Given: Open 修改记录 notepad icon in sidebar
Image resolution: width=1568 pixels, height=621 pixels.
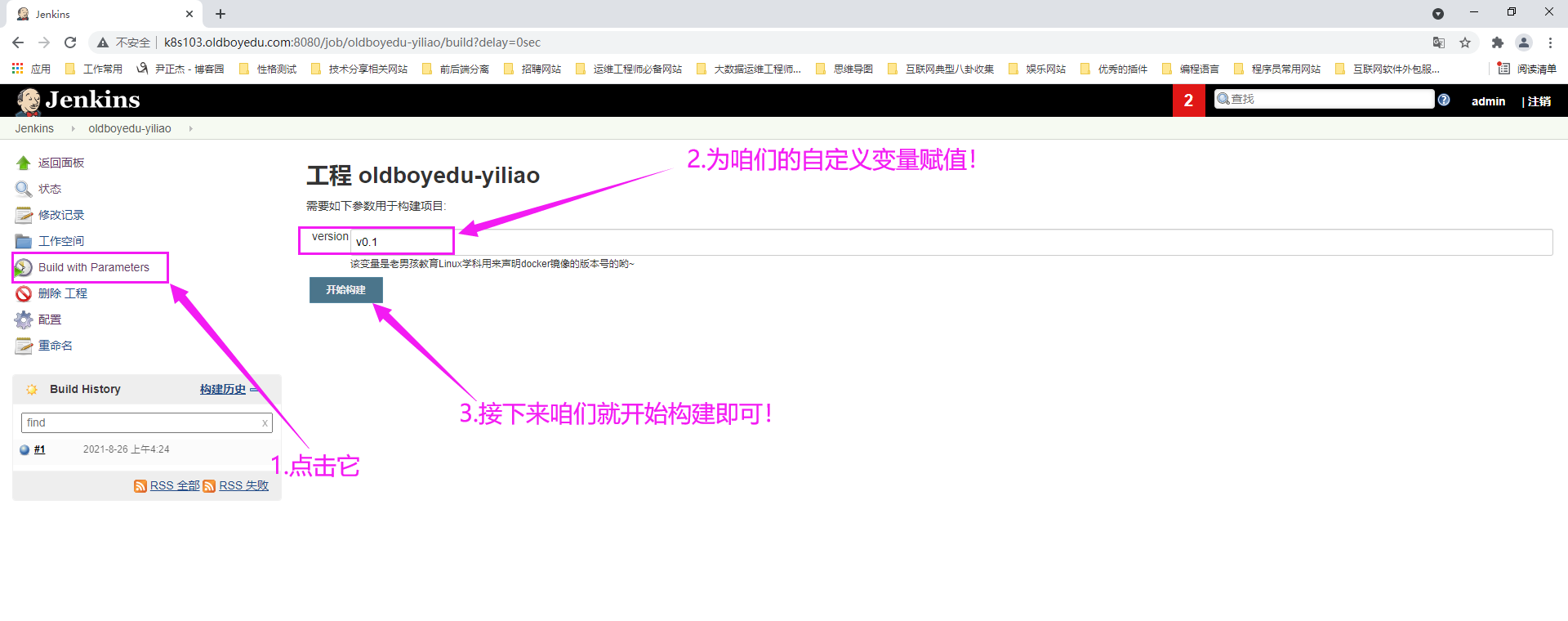Looking at the screenshot, I should click(24, 216).
